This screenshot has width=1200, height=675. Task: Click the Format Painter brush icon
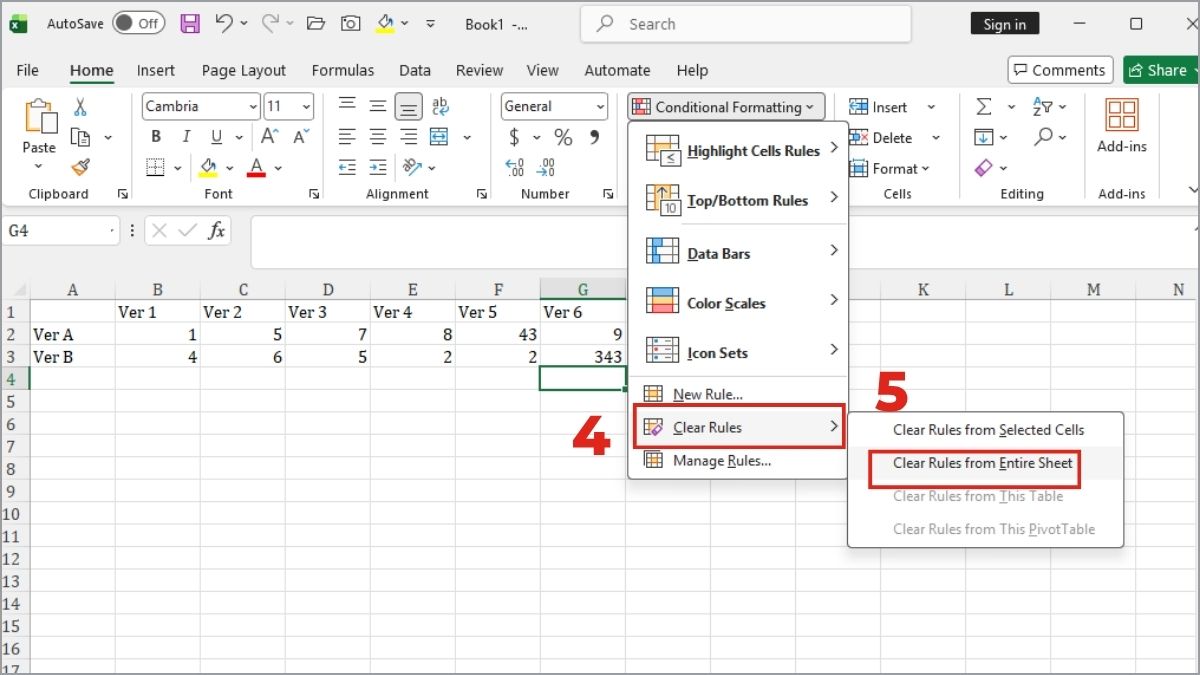pos(80,167)
